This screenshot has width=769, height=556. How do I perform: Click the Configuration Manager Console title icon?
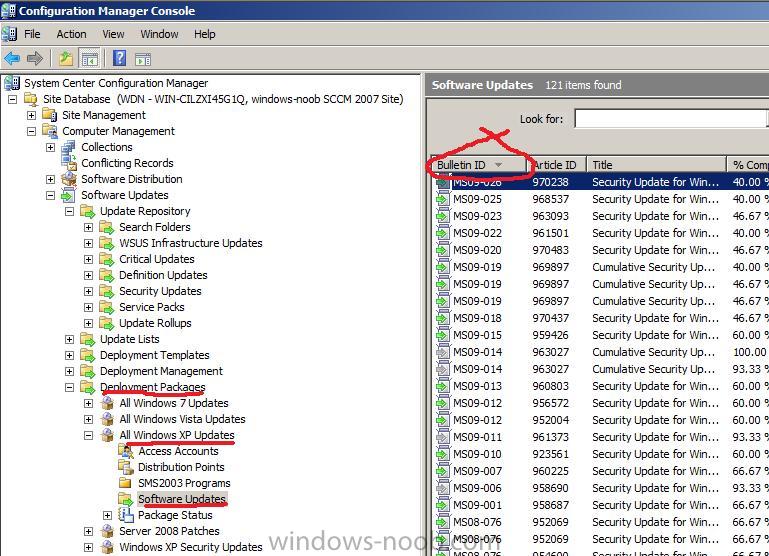point(8,10)
